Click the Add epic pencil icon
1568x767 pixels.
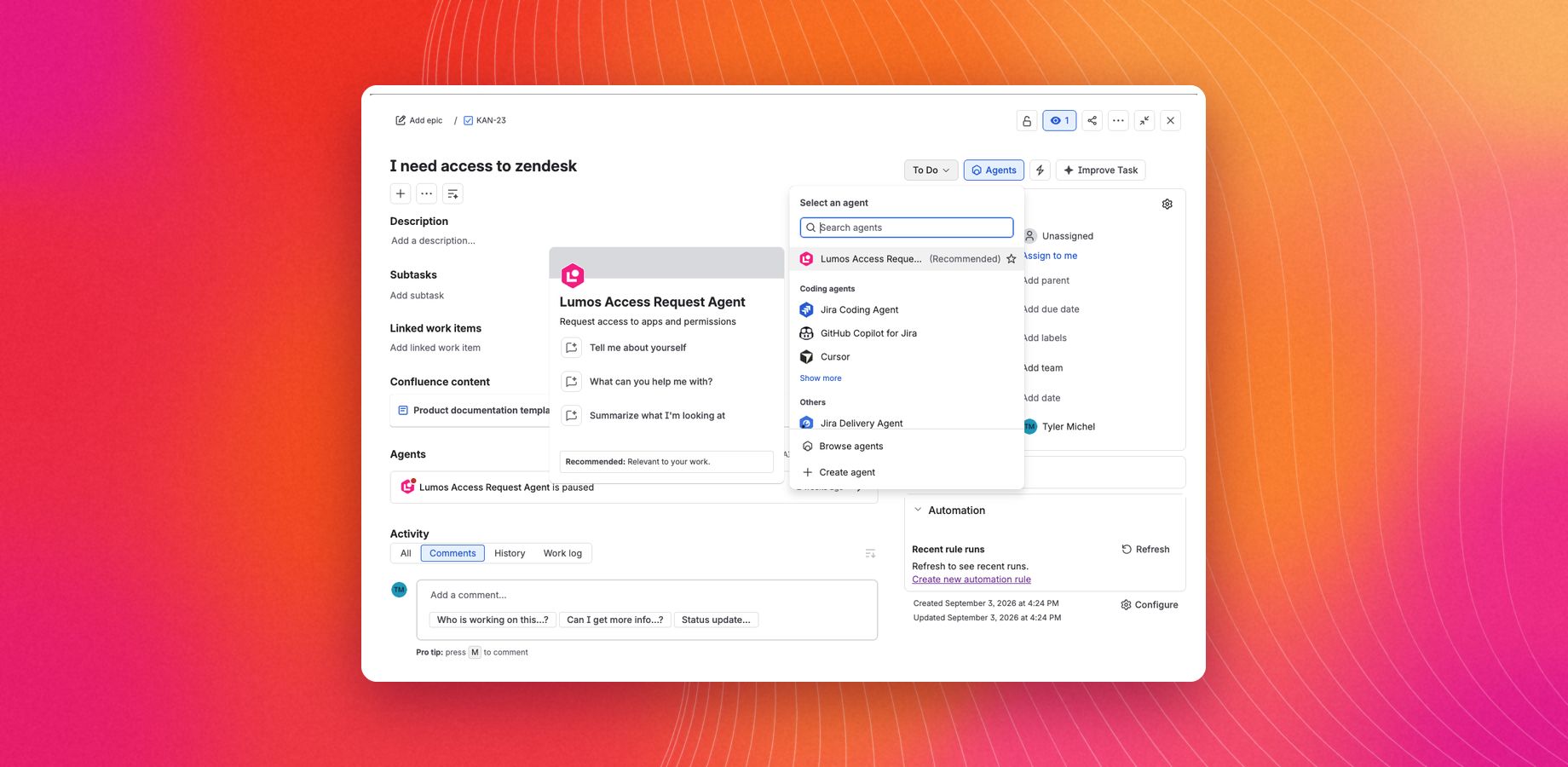pos(401,120)
